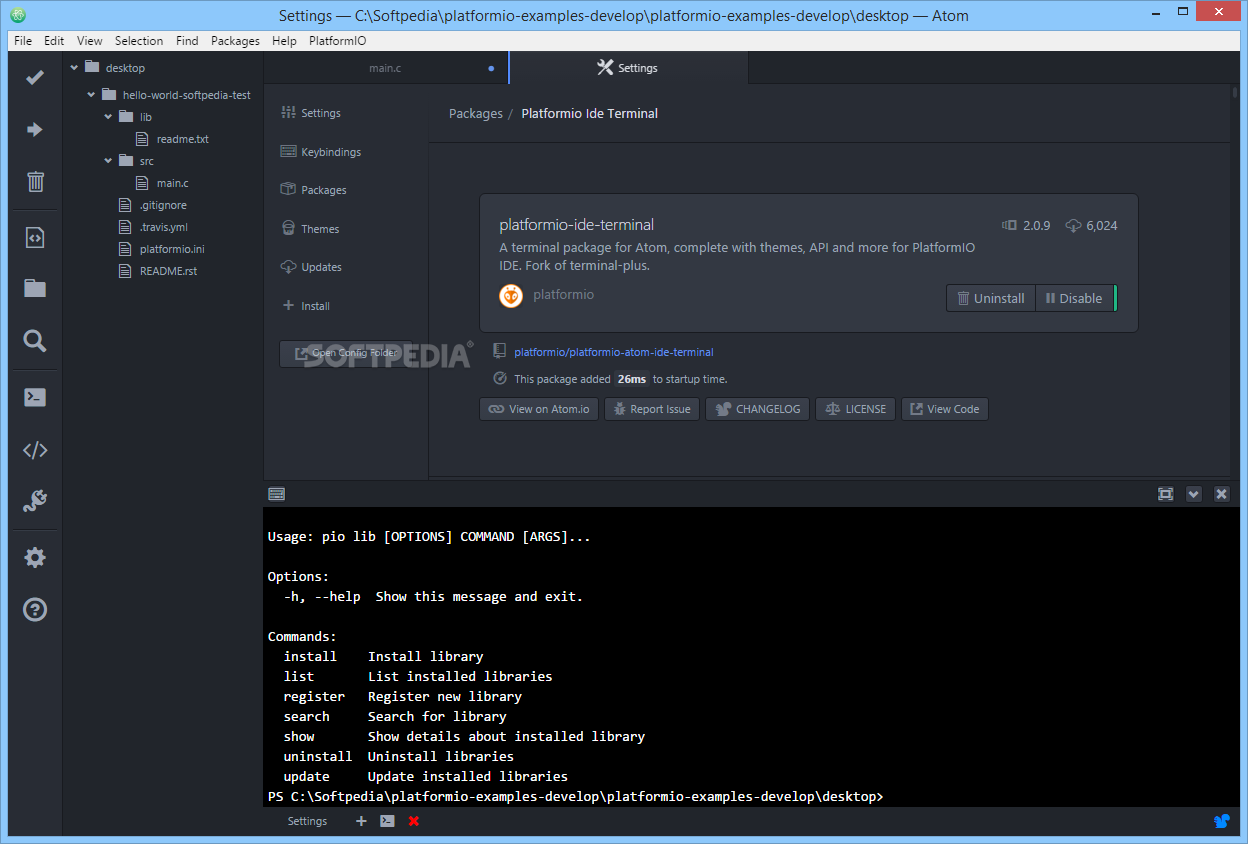Maximize the terminal panel
Viewport: 1248px width, 844px height.
[x=1165, y=494]
